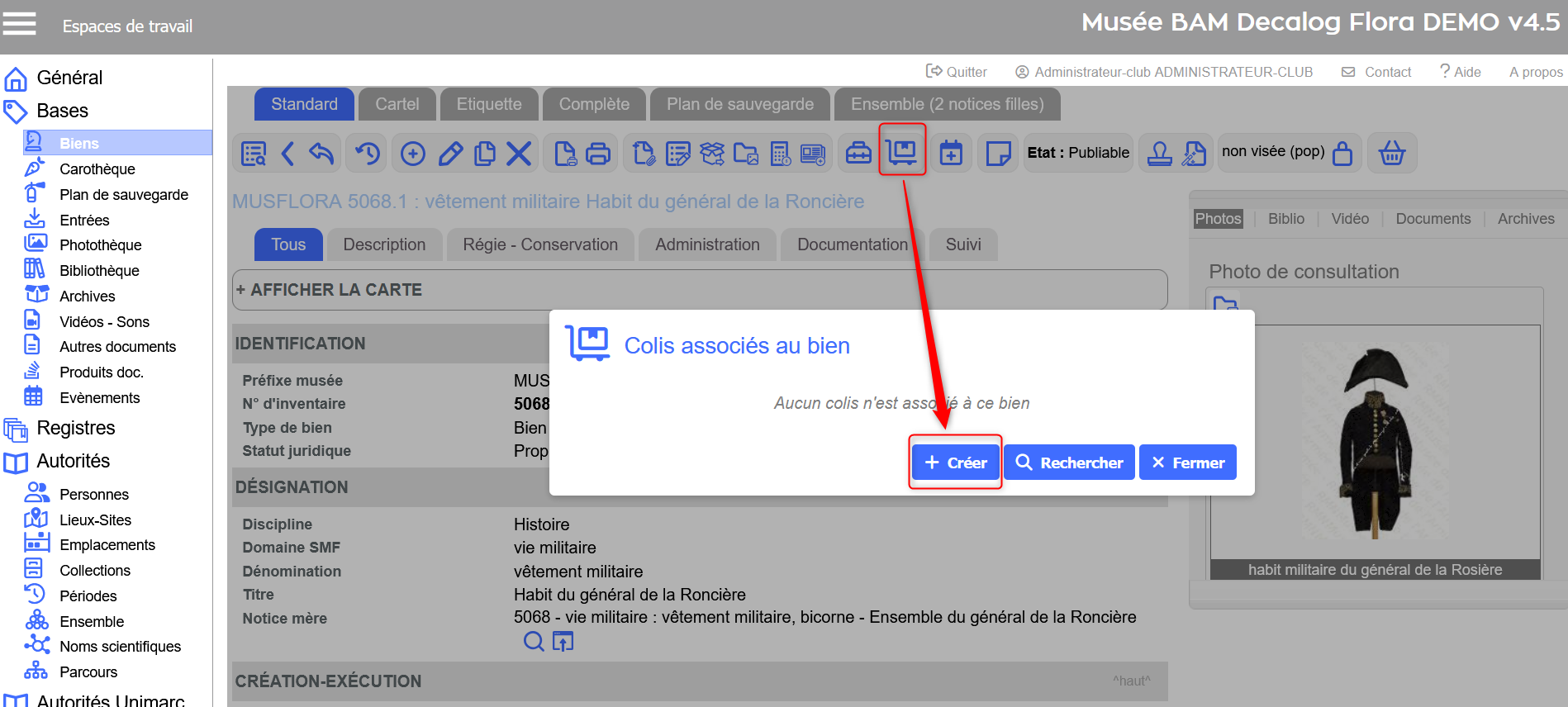Image resolution: width=1568 pixels, height=707 pixels.
Task: Select Photothèque in the sidebar
Action: click(x=100, y=245)
